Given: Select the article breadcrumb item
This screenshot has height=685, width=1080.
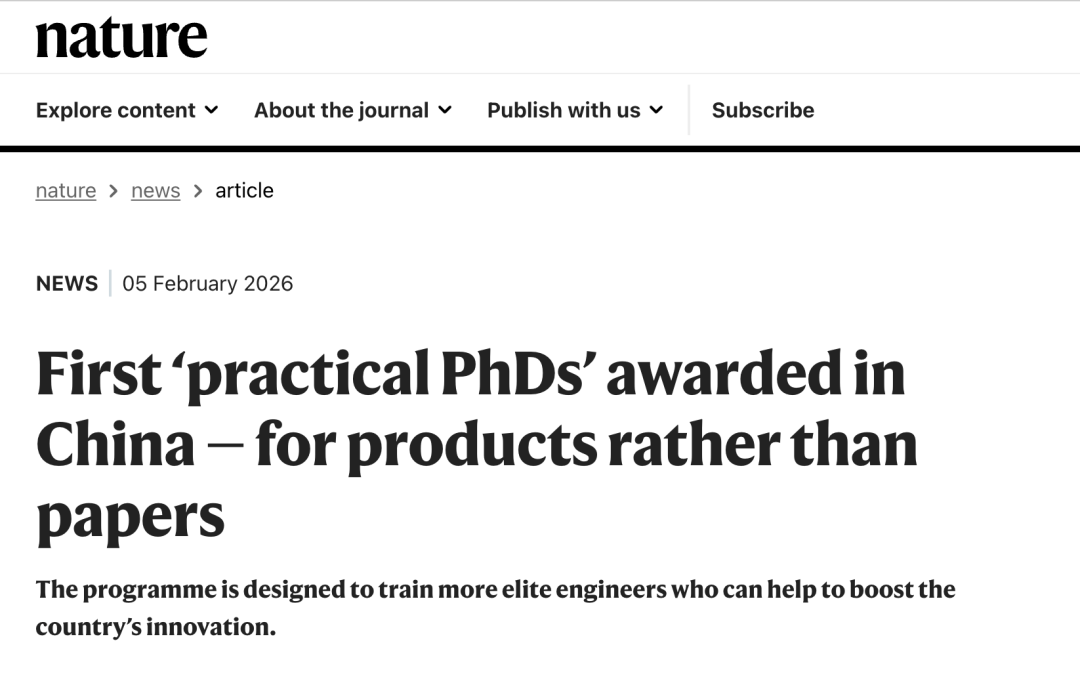Looking at the screenshot, I should pos(244,190).
